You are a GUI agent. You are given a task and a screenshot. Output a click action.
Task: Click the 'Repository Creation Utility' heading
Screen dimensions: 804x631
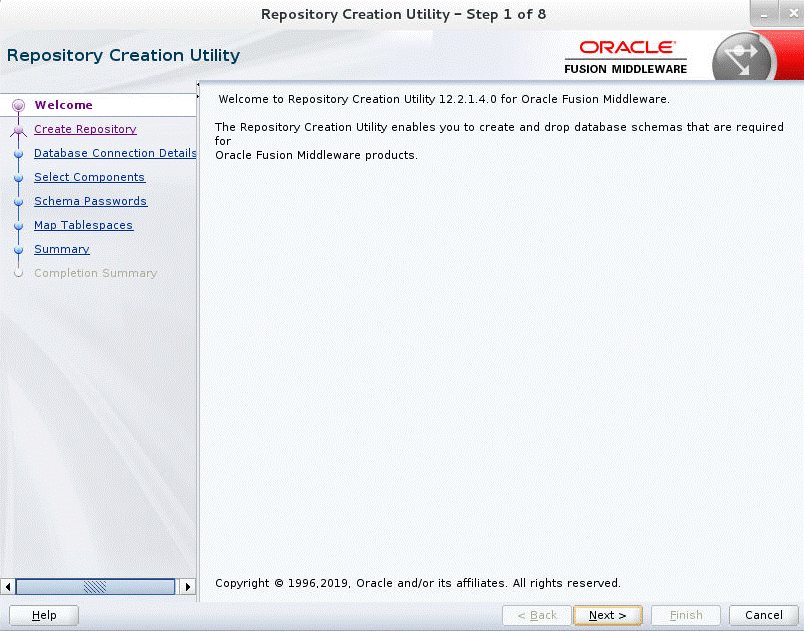[123, 55]
